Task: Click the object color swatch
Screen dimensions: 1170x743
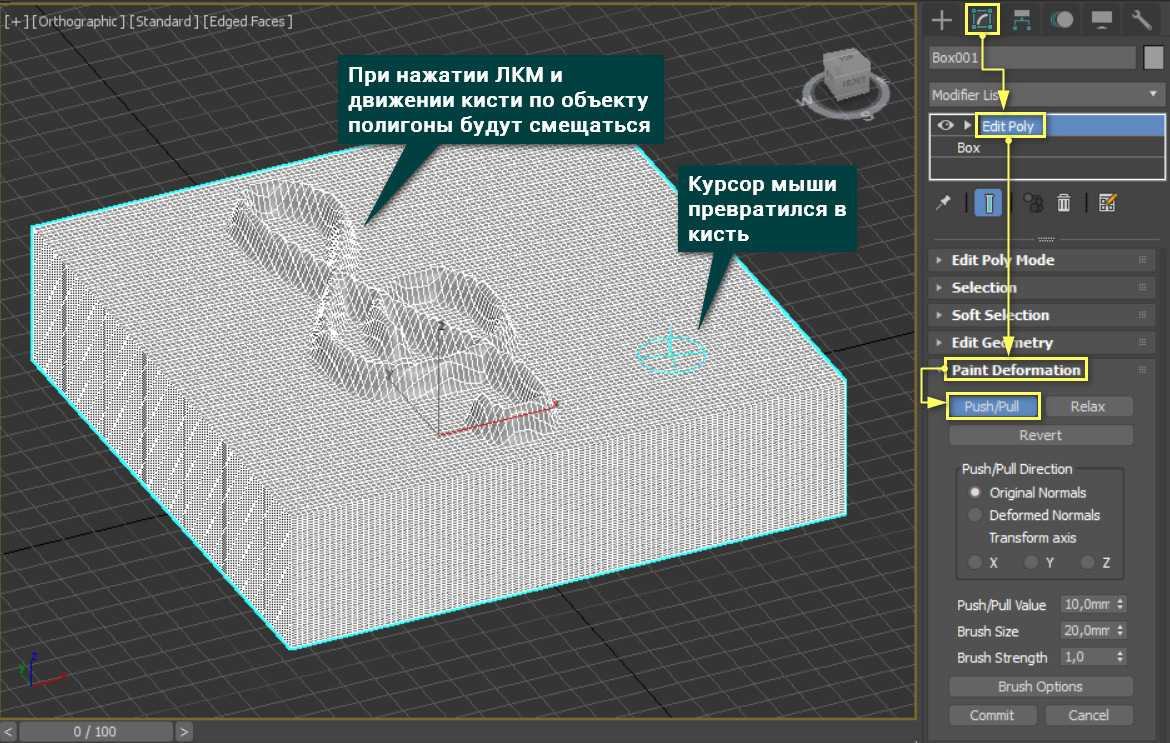Action: click(x=1153, y=57)
